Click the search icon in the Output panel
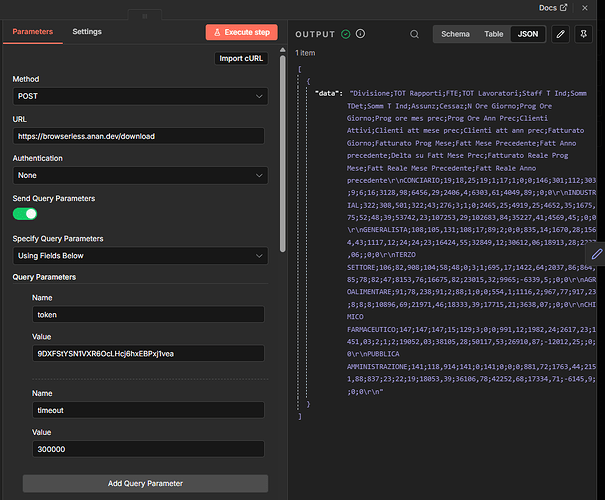 tap(415, 34)
